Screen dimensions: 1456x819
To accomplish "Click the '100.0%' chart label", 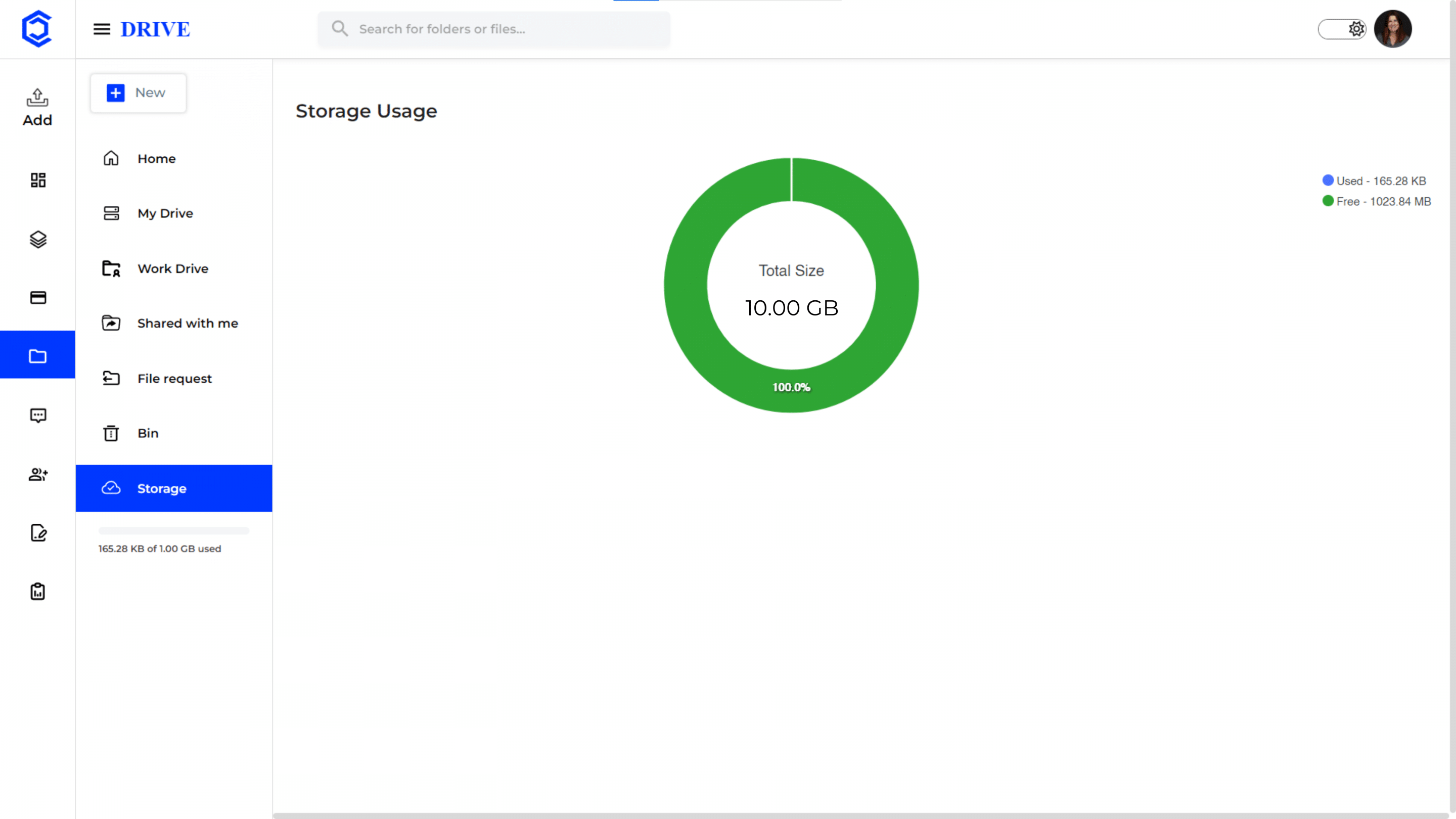I will 791,387.
